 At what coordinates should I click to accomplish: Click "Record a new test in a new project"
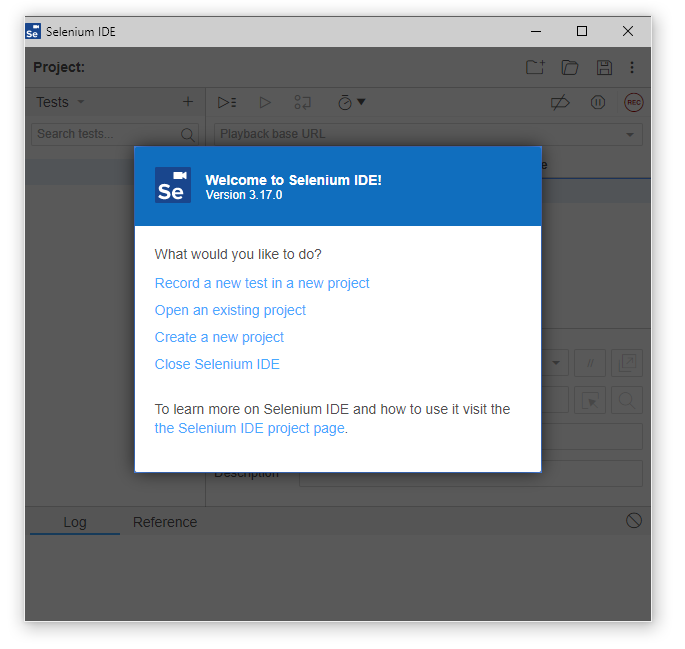point(262,283)
